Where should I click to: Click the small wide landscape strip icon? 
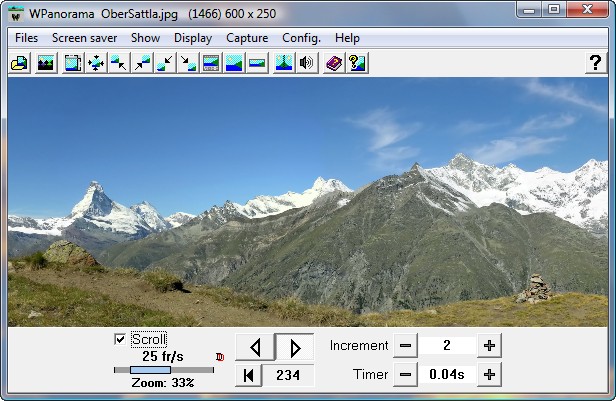click(257, 63)
